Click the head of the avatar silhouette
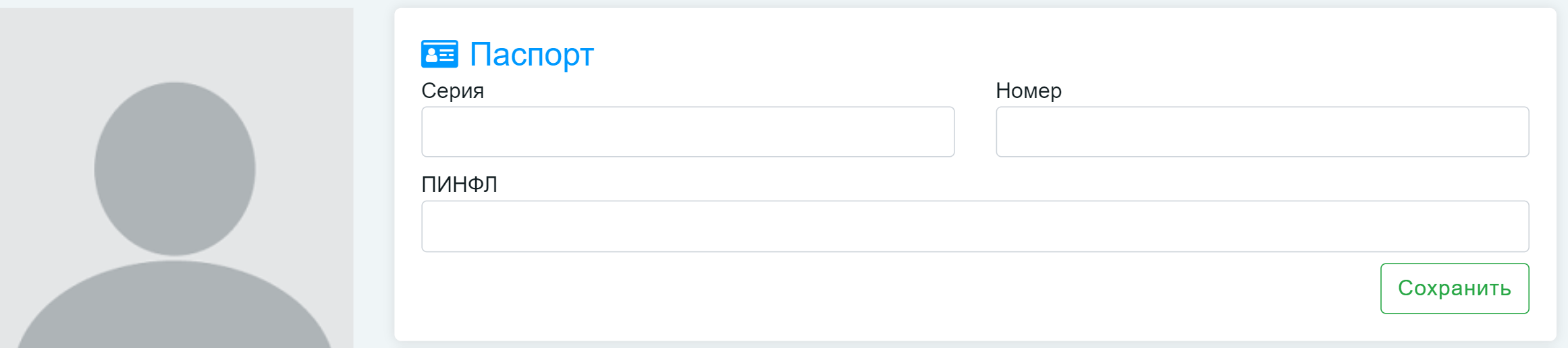Screen dimensions: 1568x348 (175, 169)
